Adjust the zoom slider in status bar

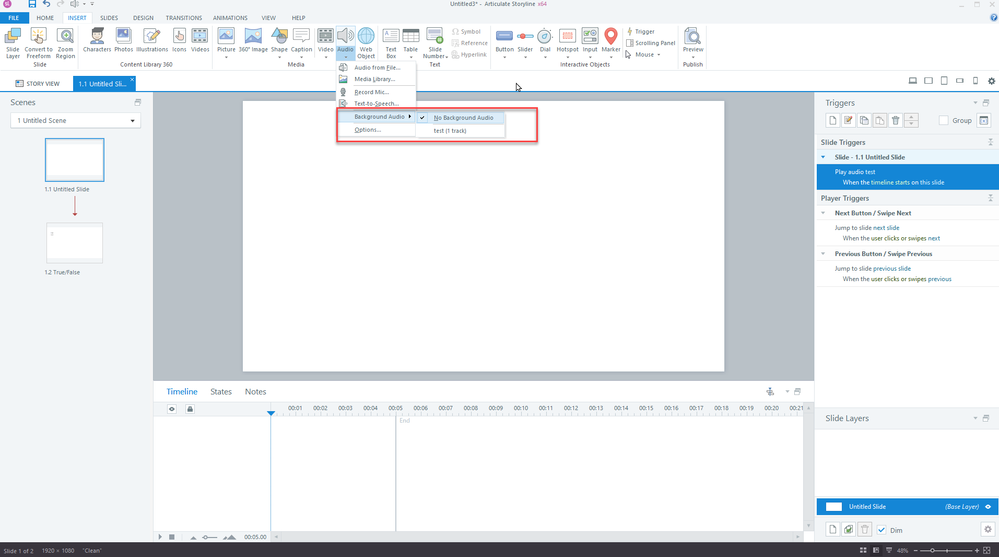[933, 550]
